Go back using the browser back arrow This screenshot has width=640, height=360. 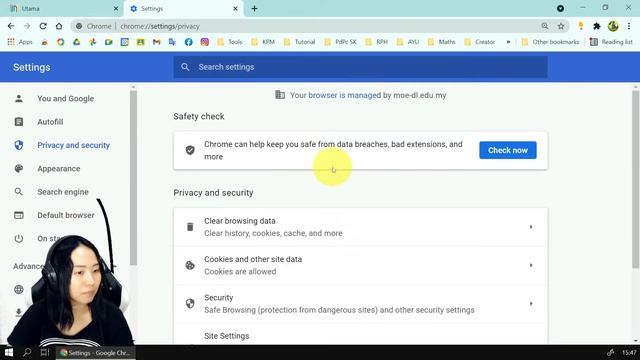(11, 26)
